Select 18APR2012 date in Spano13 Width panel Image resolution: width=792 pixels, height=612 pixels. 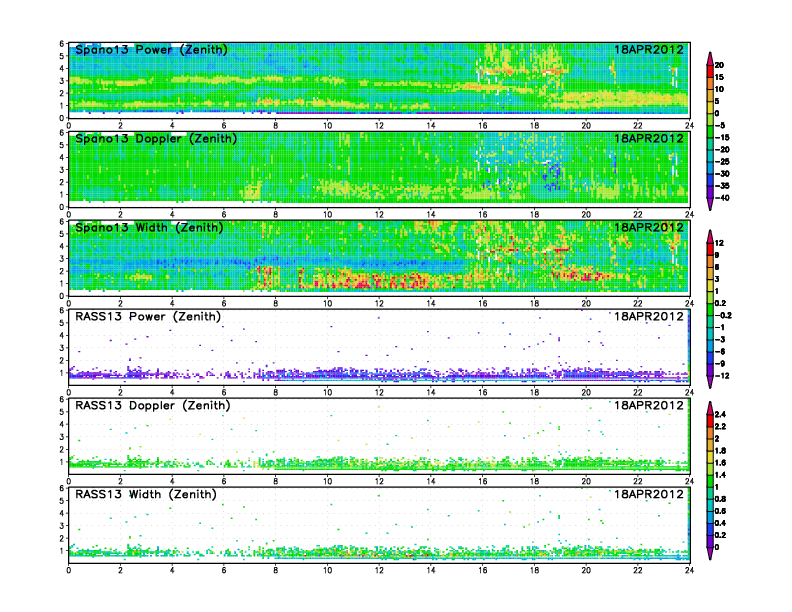point(649,227)
